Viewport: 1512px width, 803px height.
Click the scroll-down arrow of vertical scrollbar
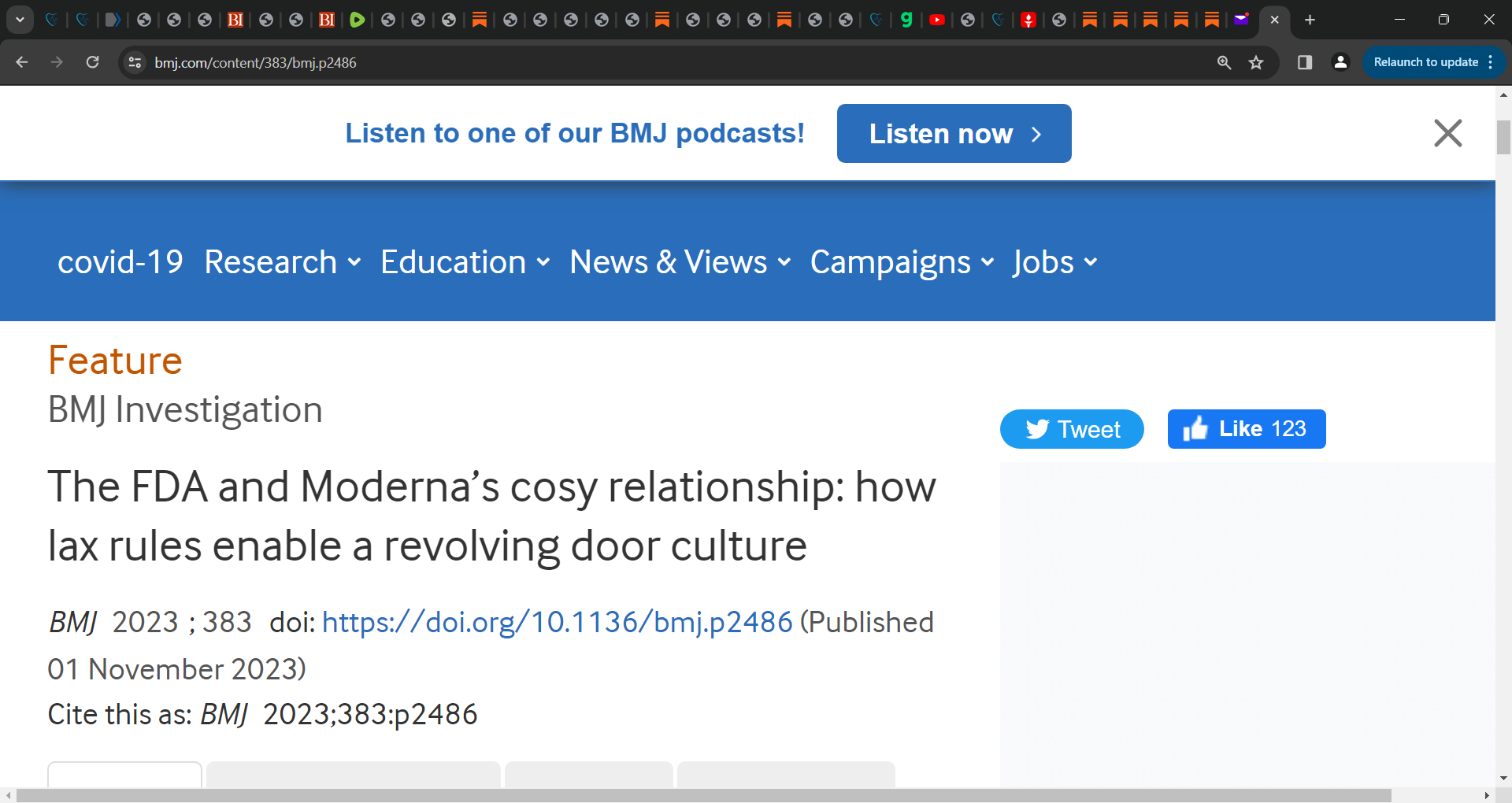1503,779
